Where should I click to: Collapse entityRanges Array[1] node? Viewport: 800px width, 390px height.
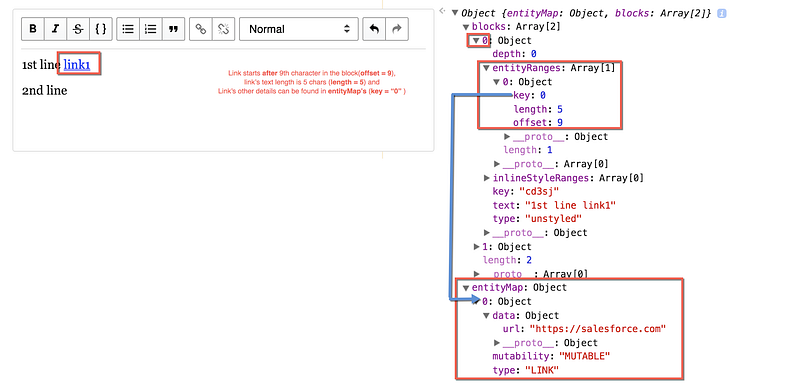click(486, 67)
